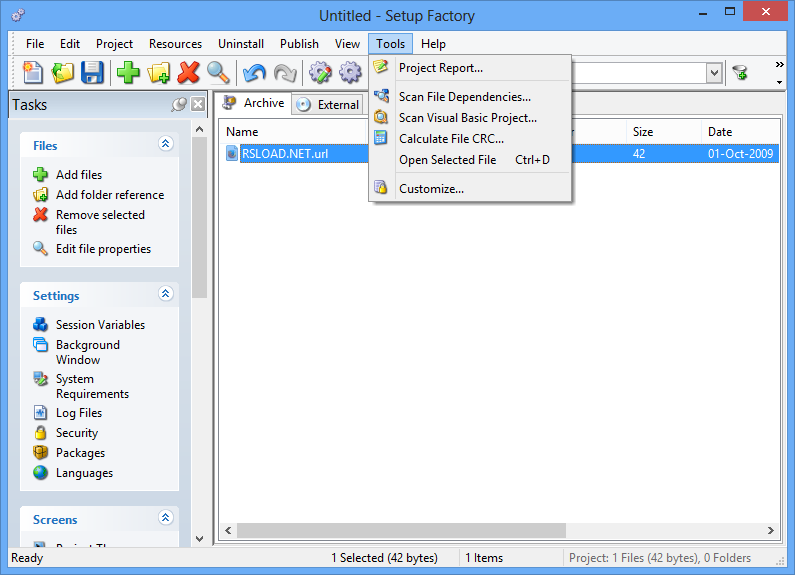Click the Background Window icon
The image size is (795, 575).
[40, 344]
